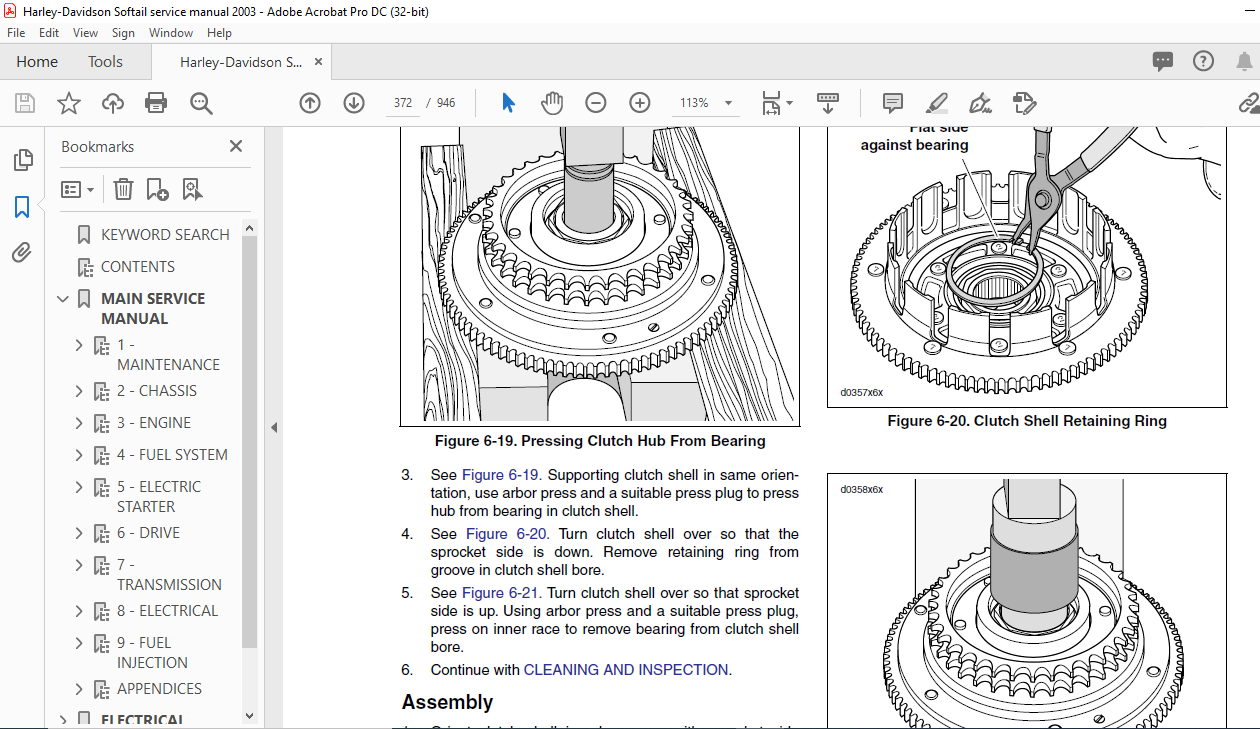1260x729 pixels.
Task: Switch to the Tools tab
Action: point(105,62)
